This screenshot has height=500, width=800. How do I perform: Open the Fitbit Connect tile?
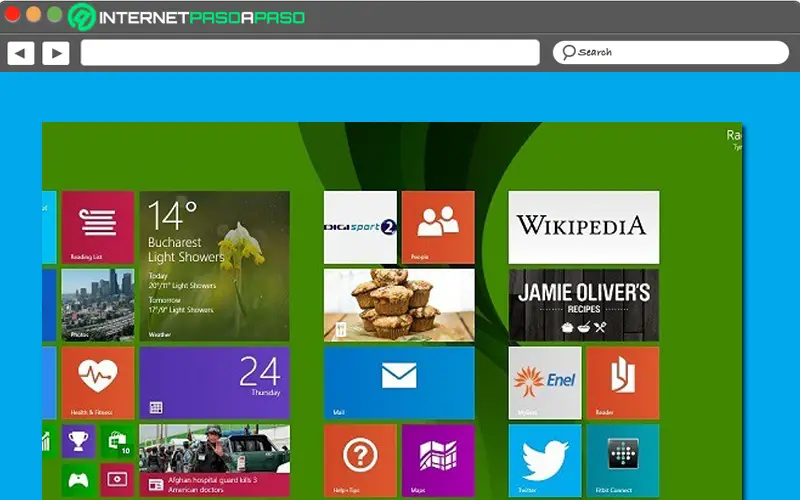[x=623, y=461]
